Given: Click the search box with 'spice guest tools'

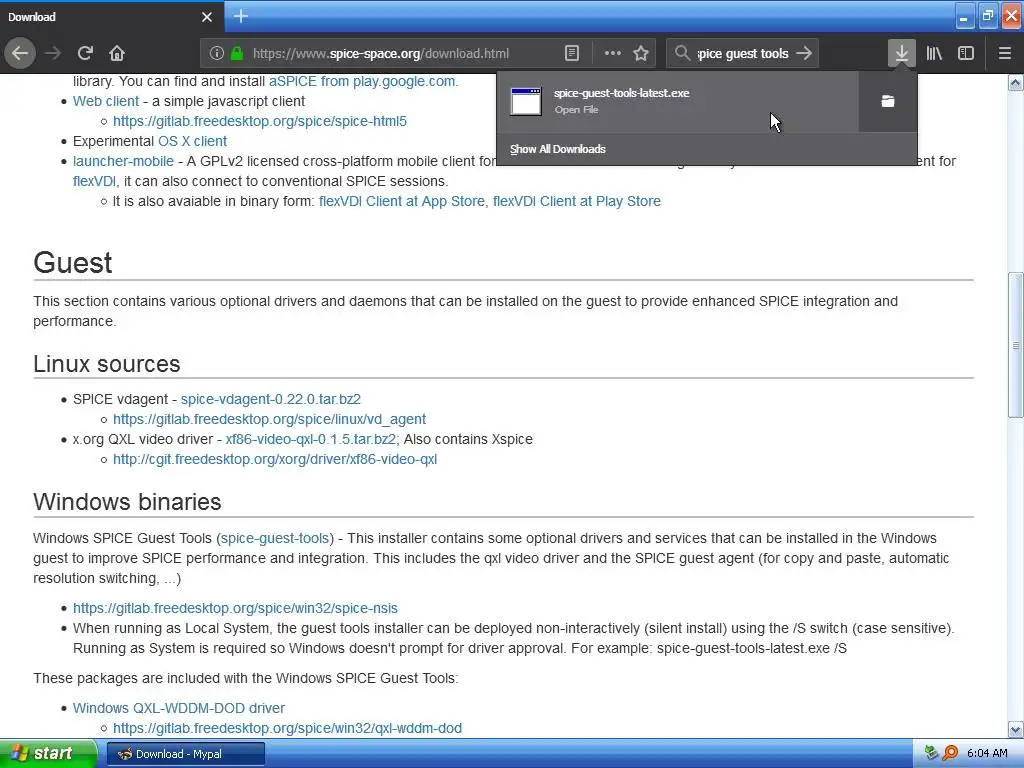Looking at the screenshot, I should [x=743, y=54].
